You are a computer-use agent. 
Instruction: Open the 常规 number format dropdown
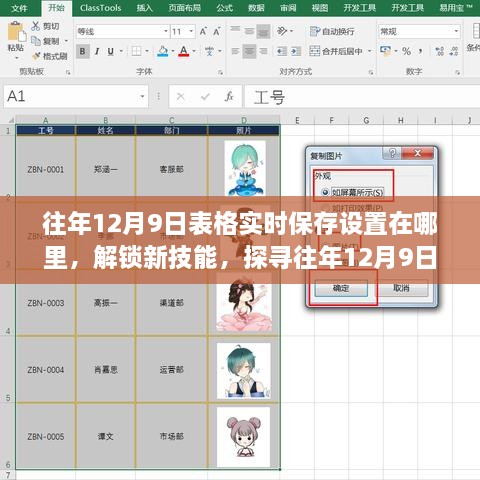[456, 31]
